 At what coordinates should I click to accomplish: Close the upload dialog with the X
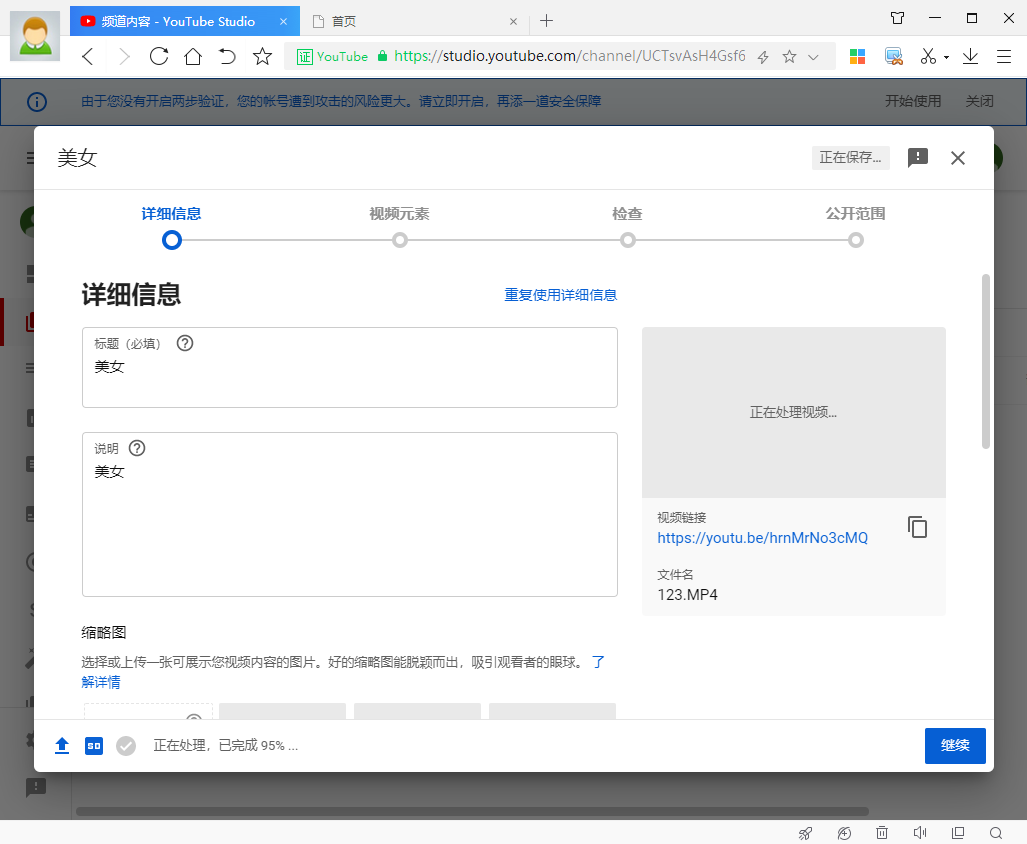click(x=958, y=158)
